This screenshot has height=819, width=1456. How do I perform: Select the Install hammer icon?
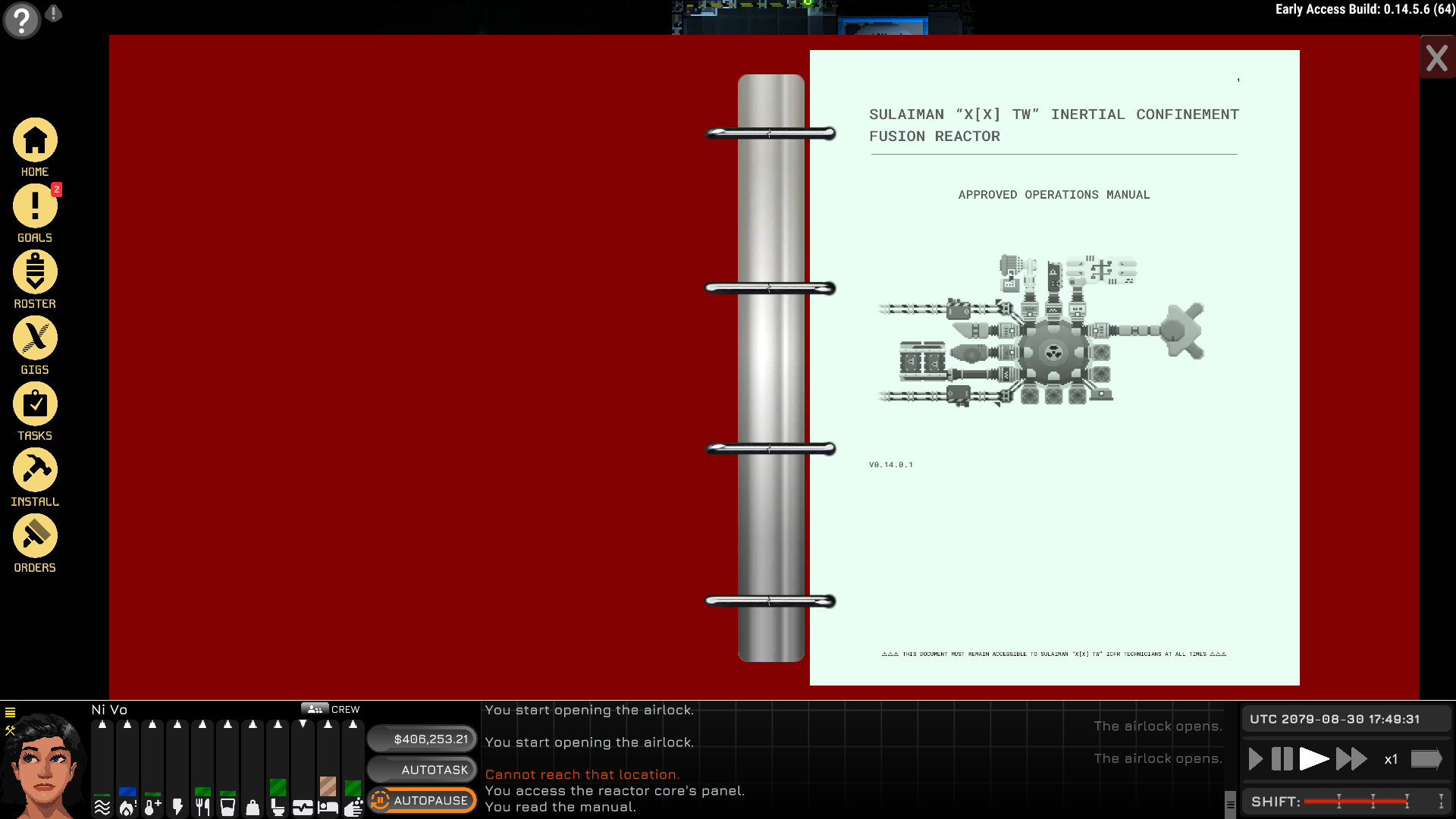(x=35, y=471)
